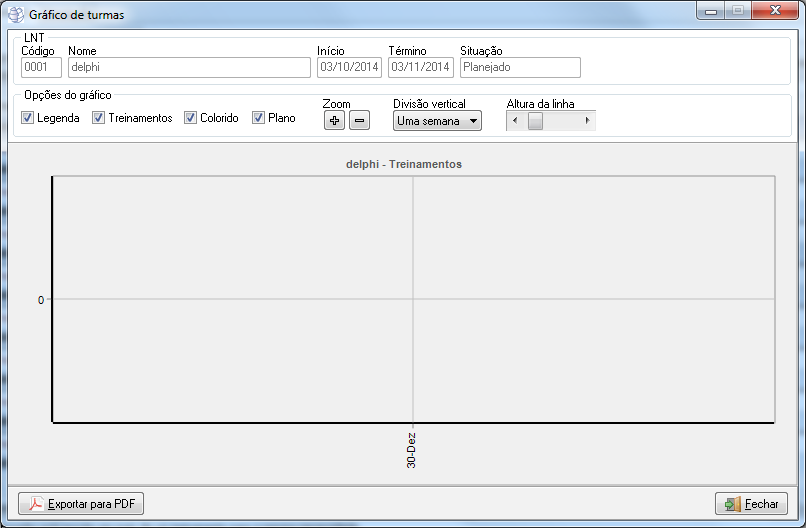Click the right arrow of Altura da linha

(587, 121)
